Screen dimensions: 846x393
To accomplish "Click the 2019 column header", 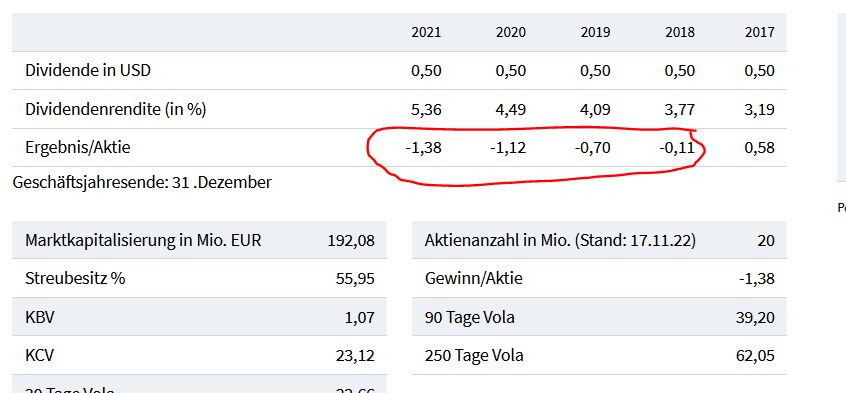I will 596,32.
